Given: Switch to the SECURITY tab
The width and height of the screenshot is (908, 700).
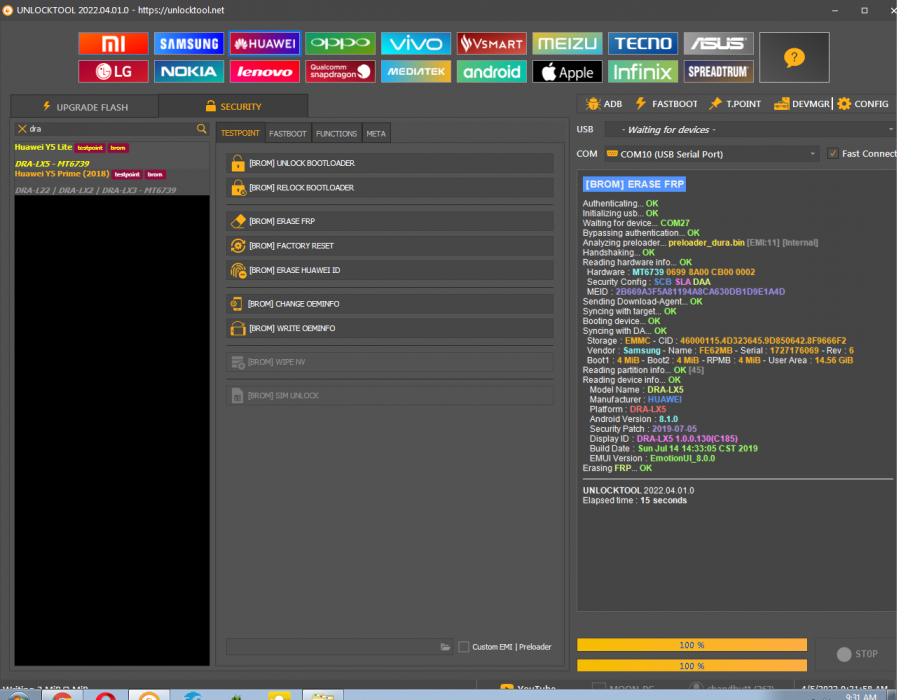Looking at the screenshot, I should point(233,107).
